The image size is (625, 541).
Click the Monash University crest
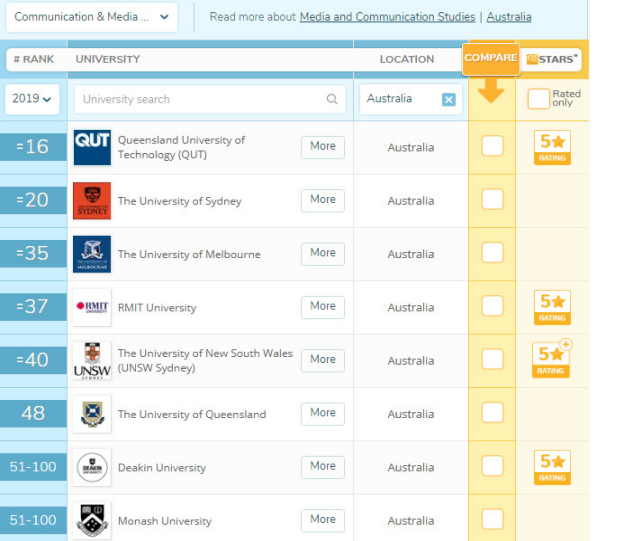92,520
